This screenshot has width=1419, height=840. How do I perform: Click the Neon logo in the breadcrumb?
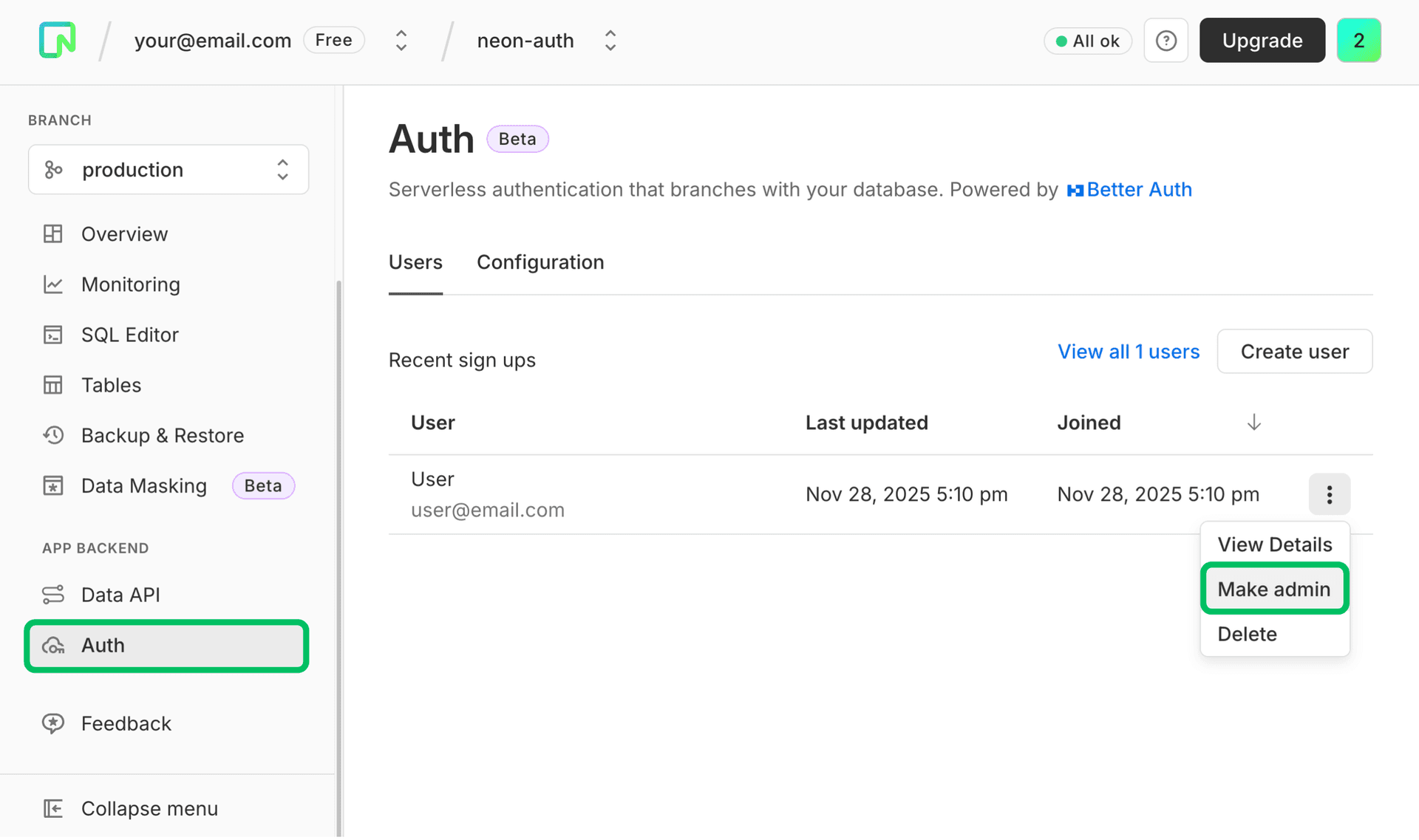57,40
